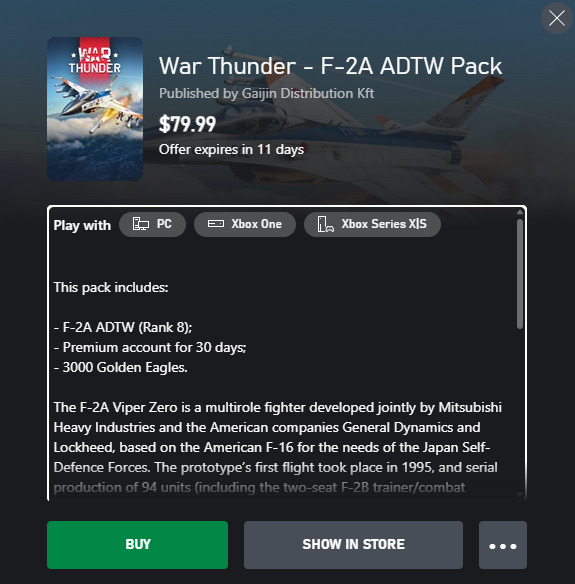Click the War Thunder cover art thumbnail
This screenshot has width=575, height=584.
coord(95,109)
